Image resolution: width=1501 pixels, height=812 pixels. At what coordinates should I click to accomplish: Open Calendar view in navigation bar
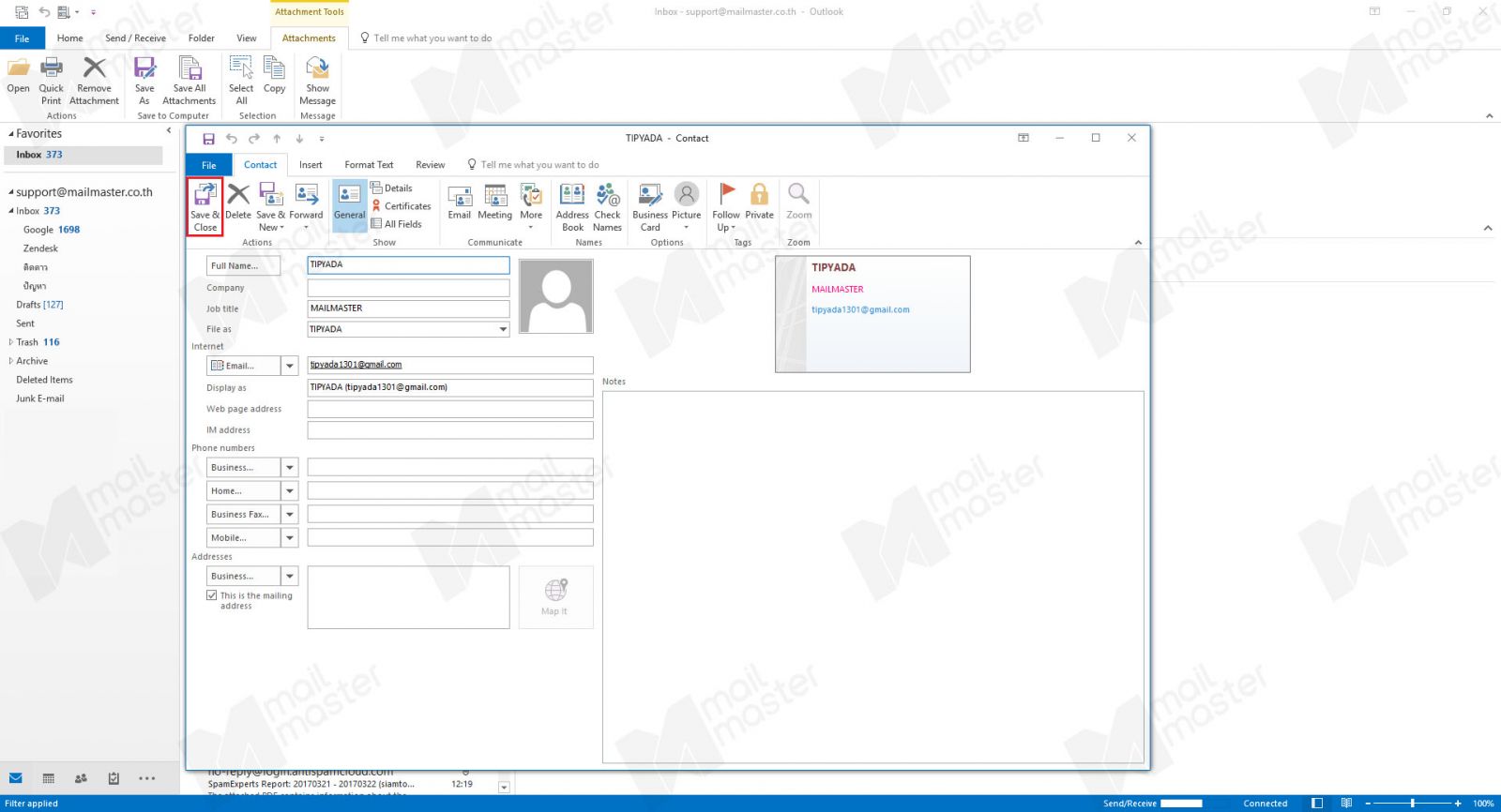click(x=49, y=778)
